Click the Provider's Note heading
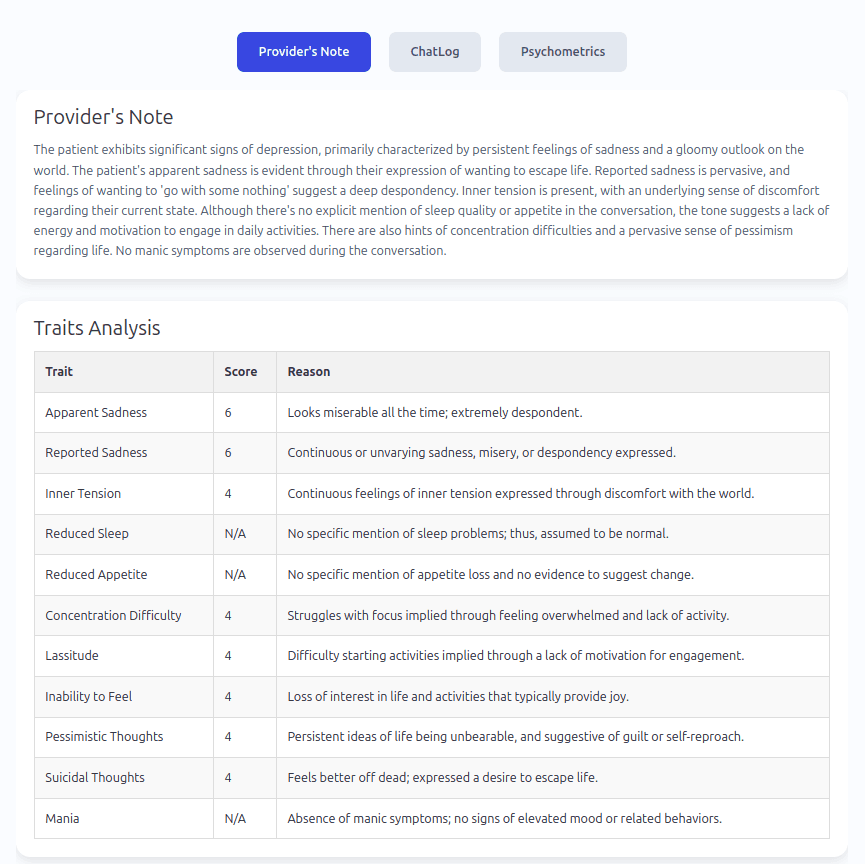 [x=103, y=117]
